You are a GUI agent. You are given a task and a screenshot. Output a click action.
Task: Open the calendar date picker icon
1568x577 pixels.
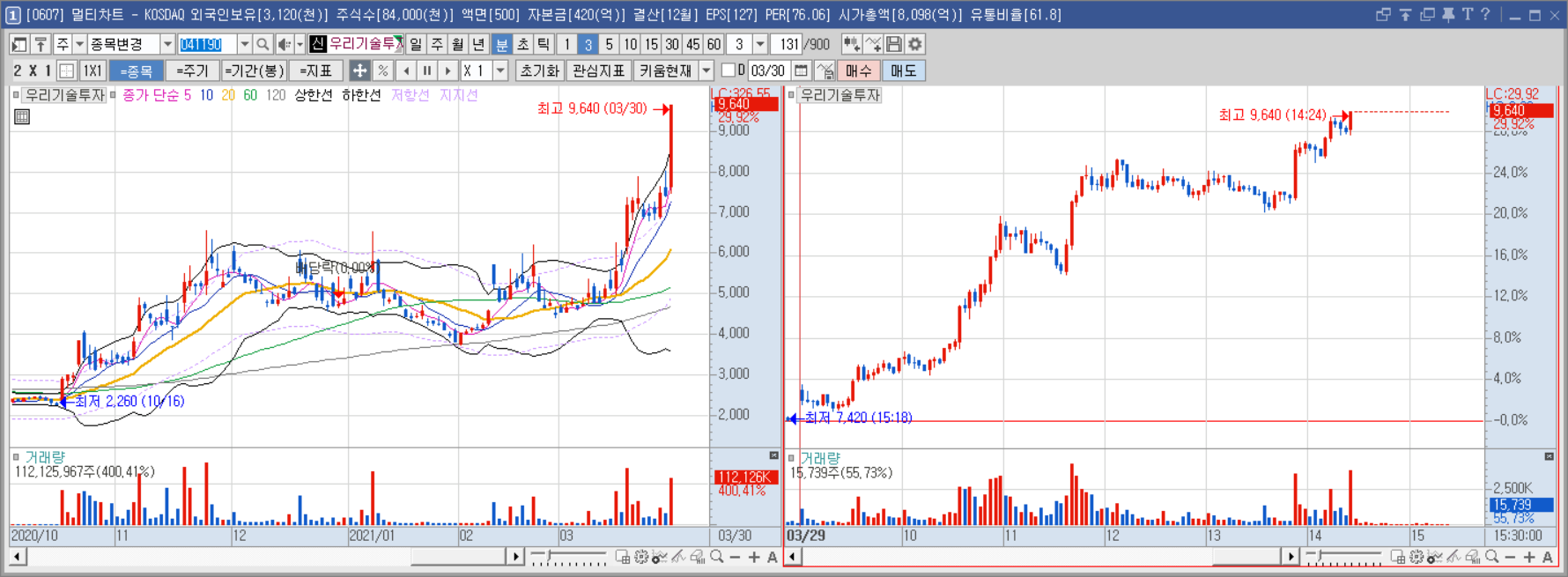801,70
